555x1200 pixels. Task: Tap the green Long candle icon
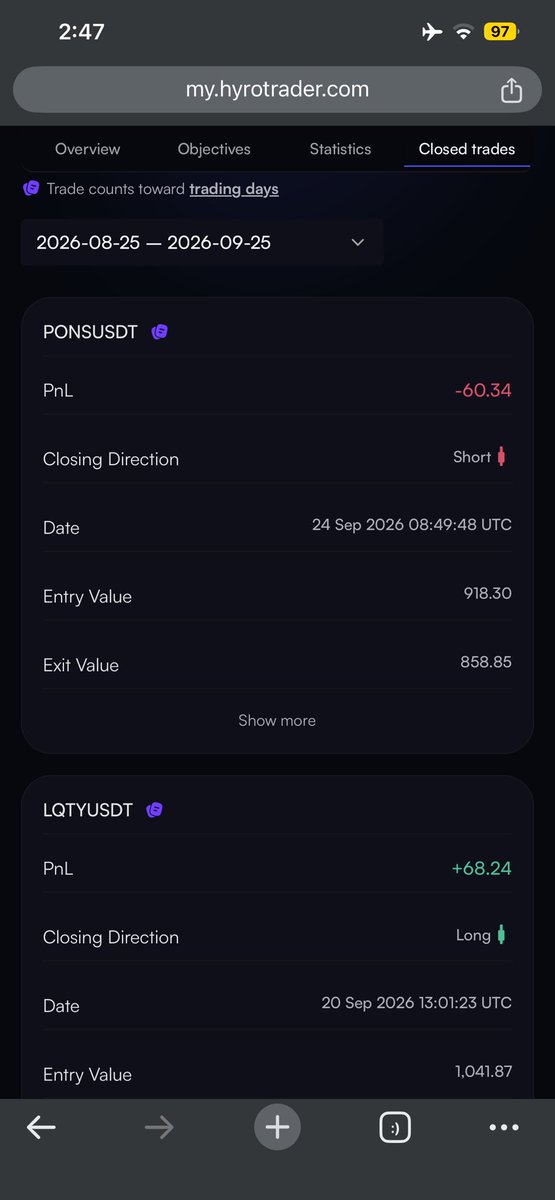pyautogui.click(x=501, y=935)
